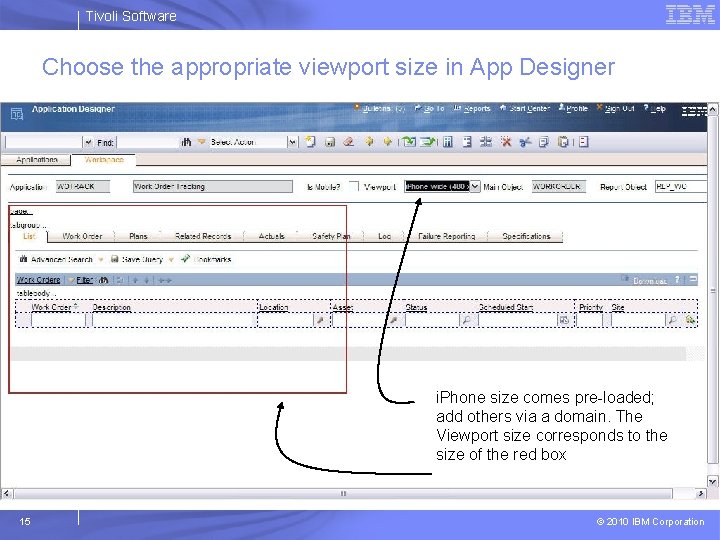Click the Description filter input field

[x=174, y=320]
